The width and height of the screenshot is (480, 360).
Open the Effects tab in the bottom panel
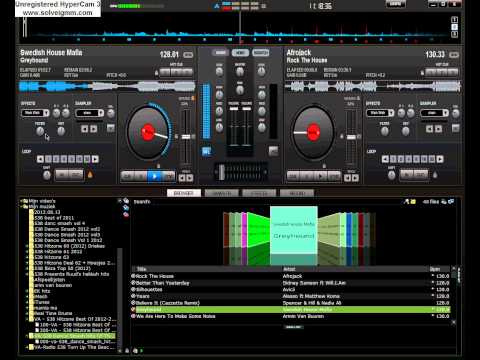pos(259,193)
